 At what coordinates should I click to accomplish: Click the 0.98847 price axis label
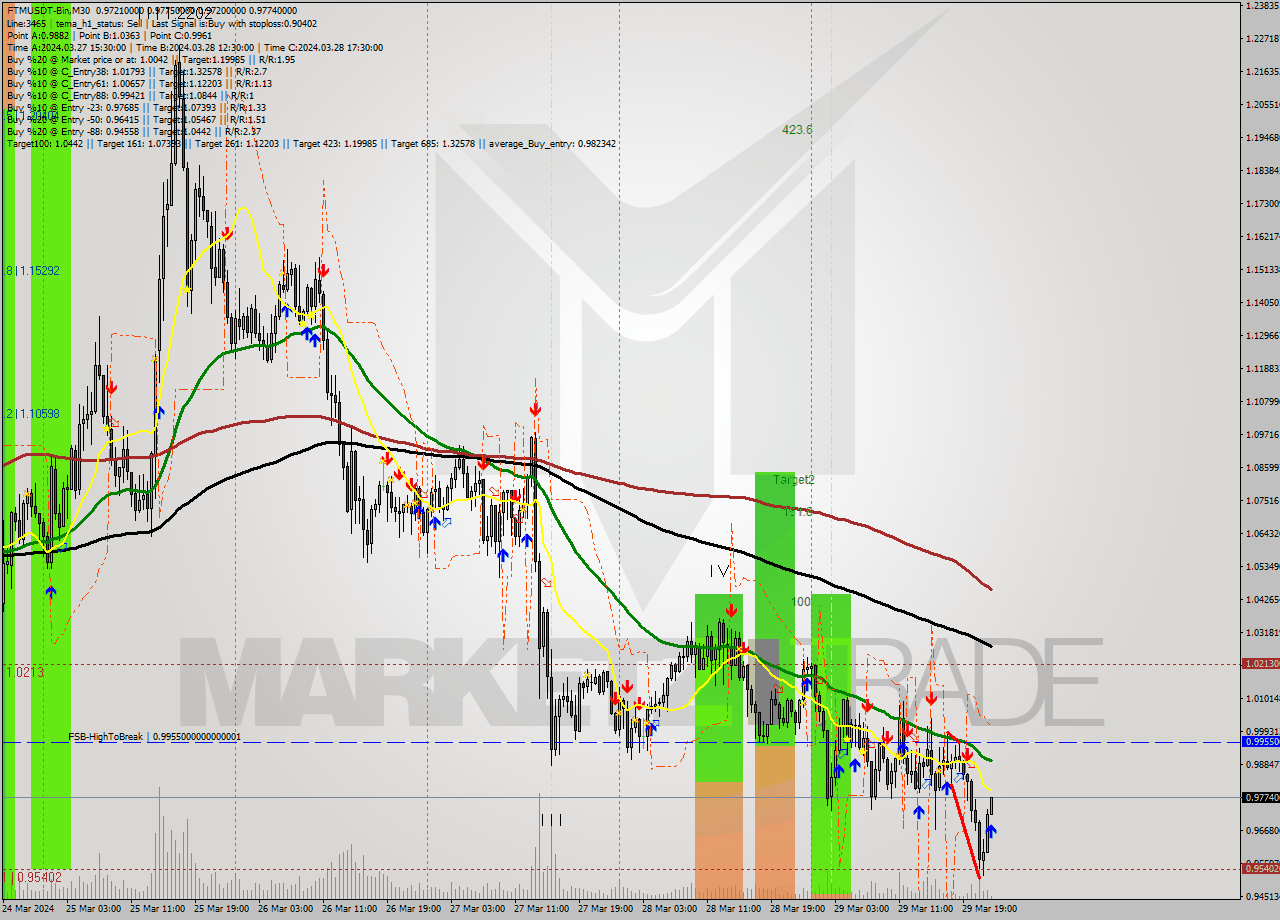[x=1261, y=764]
